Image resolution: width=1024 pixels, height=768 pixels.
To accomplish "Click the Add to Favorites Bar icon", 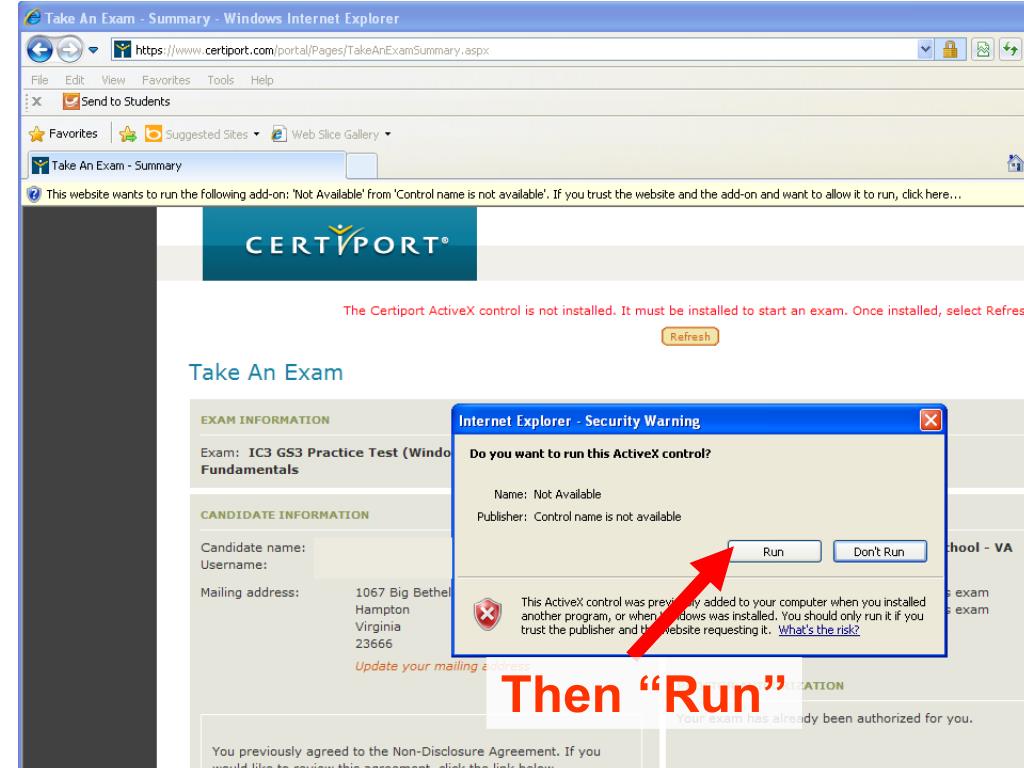I will coord(128,134).
